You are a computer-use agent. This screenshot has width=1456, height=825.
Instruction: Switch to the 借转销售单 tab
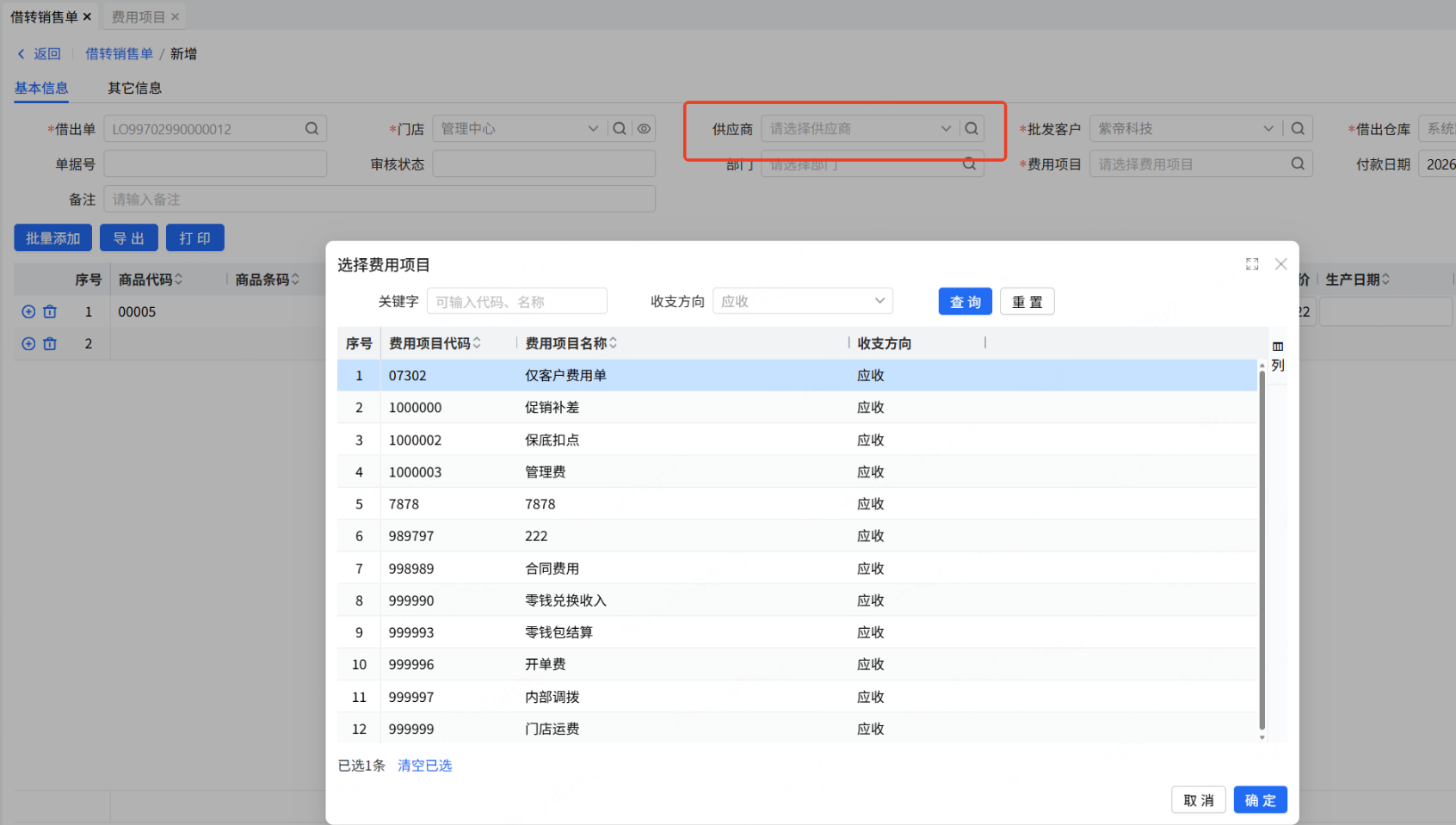click(44, 16)
